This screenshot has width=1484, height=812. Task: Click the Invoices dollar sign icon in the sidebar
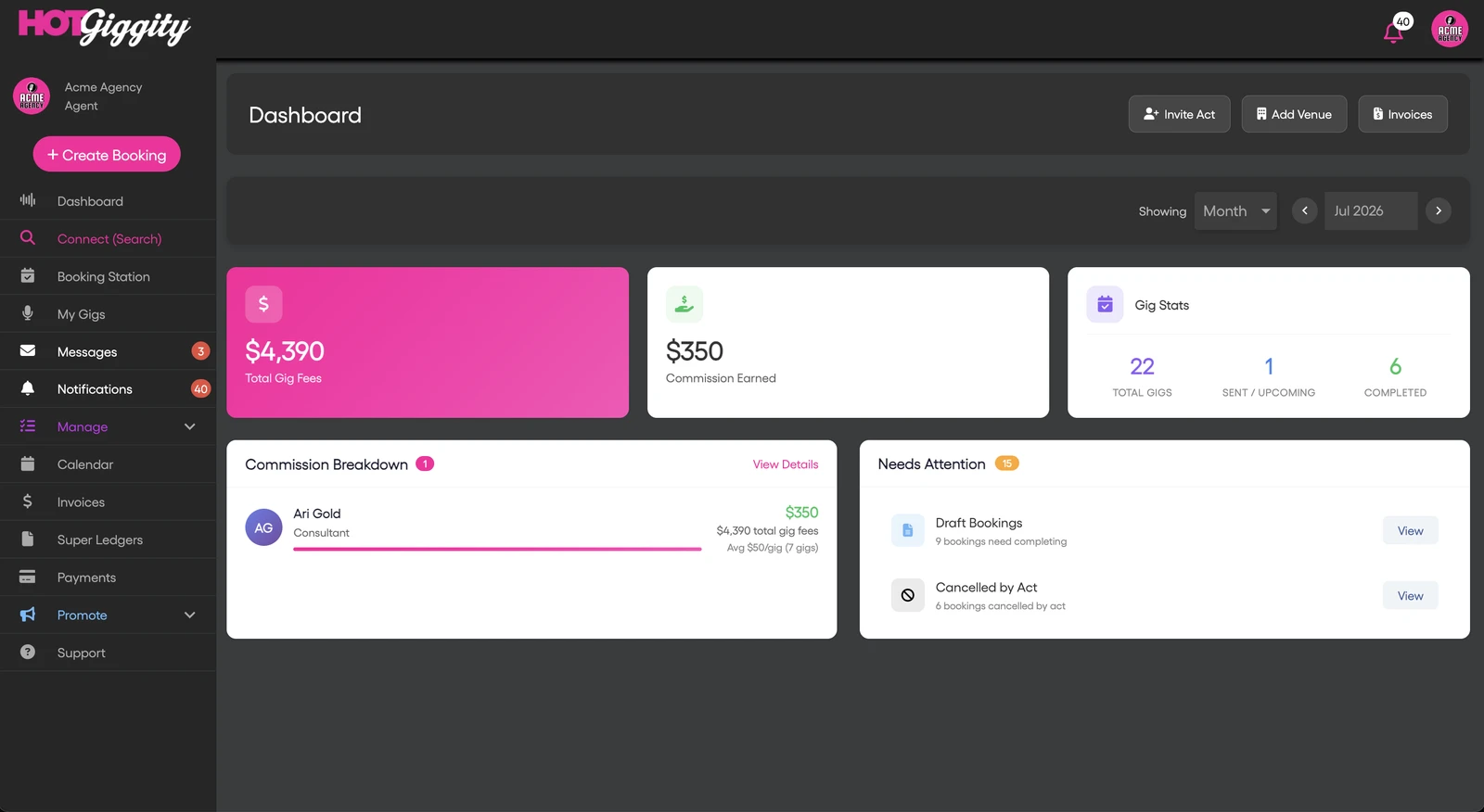point(28,501)
